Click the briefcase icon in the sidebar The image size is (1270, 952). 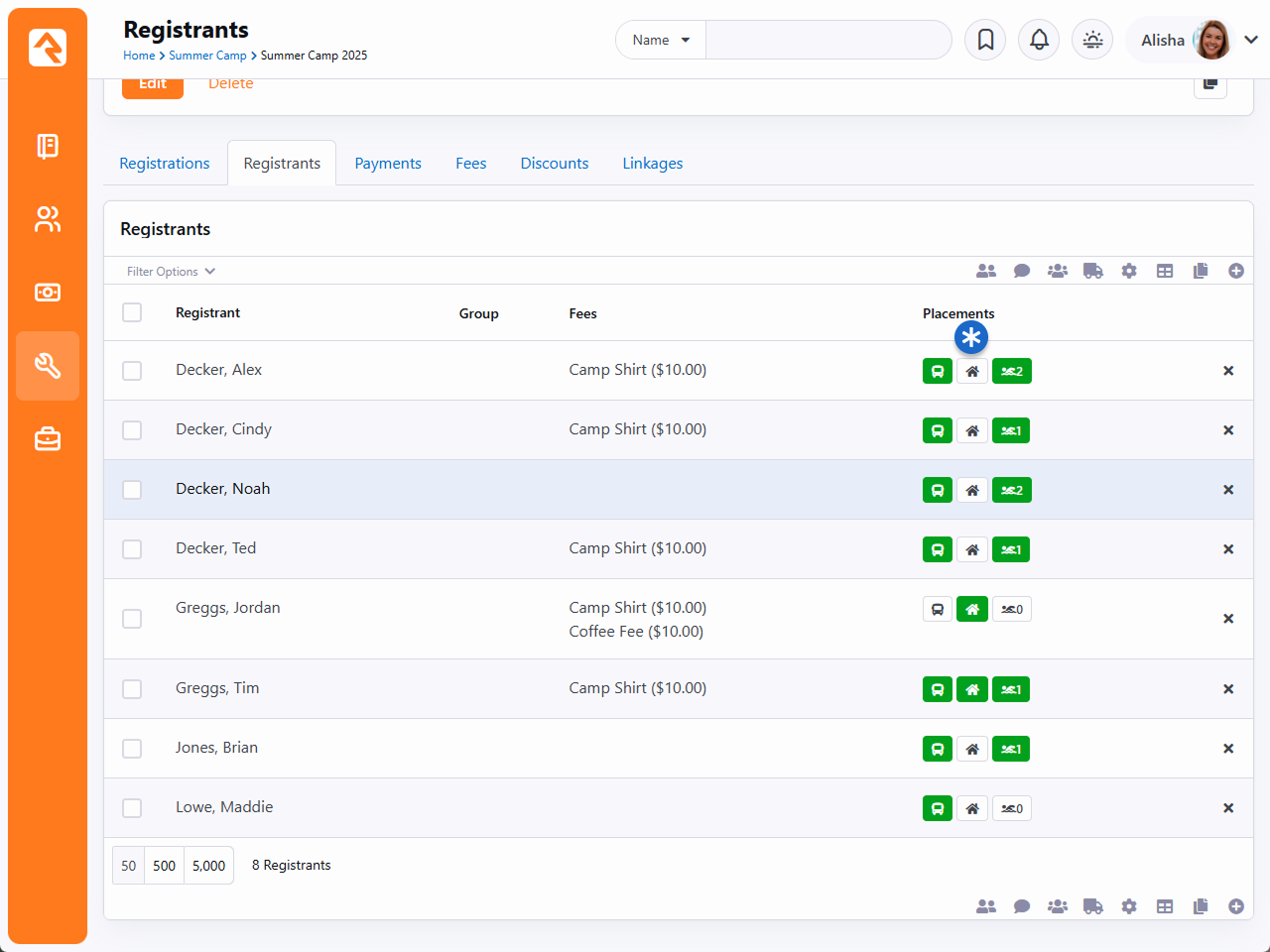click(48, 438)
